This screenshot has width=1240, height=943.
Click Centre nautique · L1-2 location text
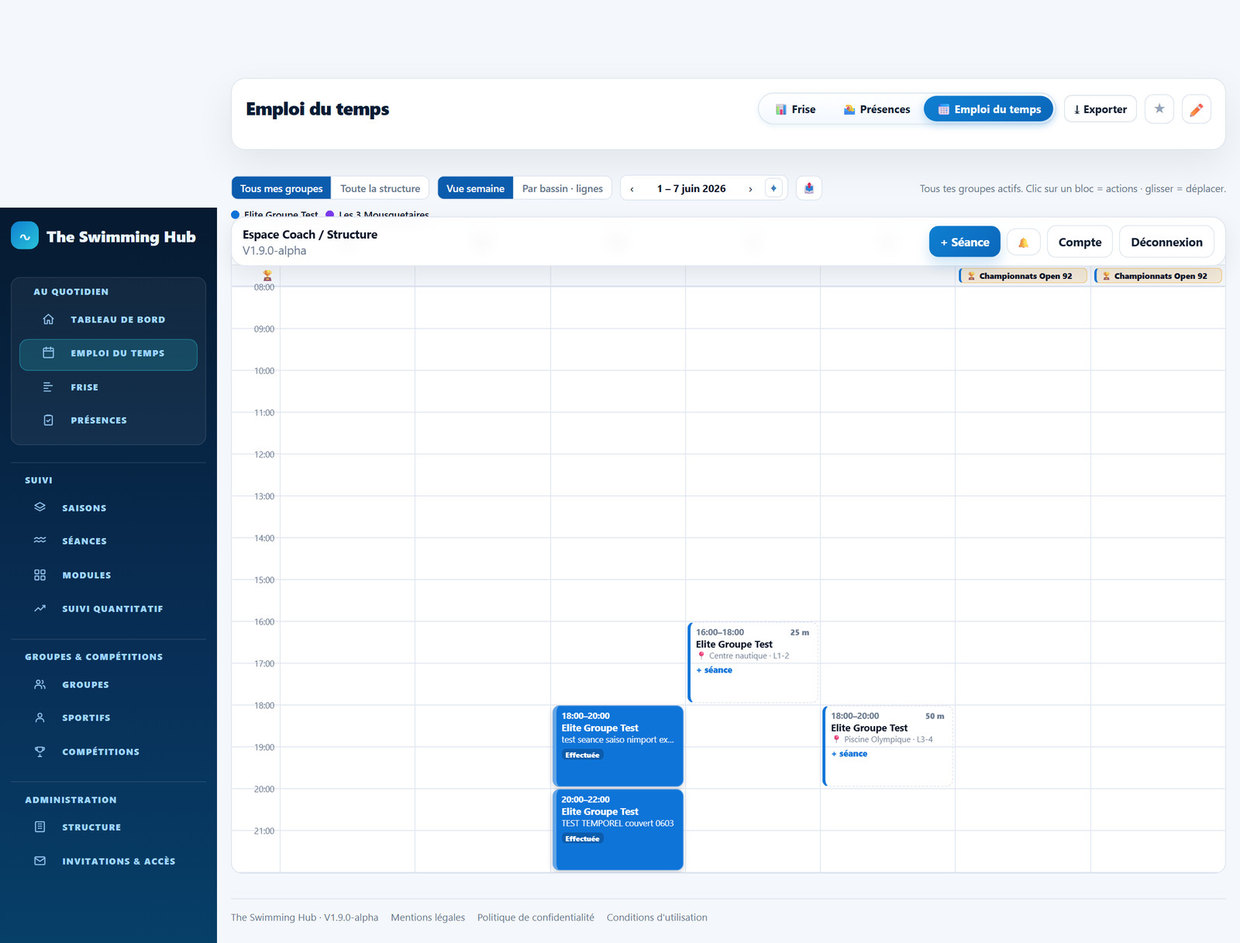(749, 656)
